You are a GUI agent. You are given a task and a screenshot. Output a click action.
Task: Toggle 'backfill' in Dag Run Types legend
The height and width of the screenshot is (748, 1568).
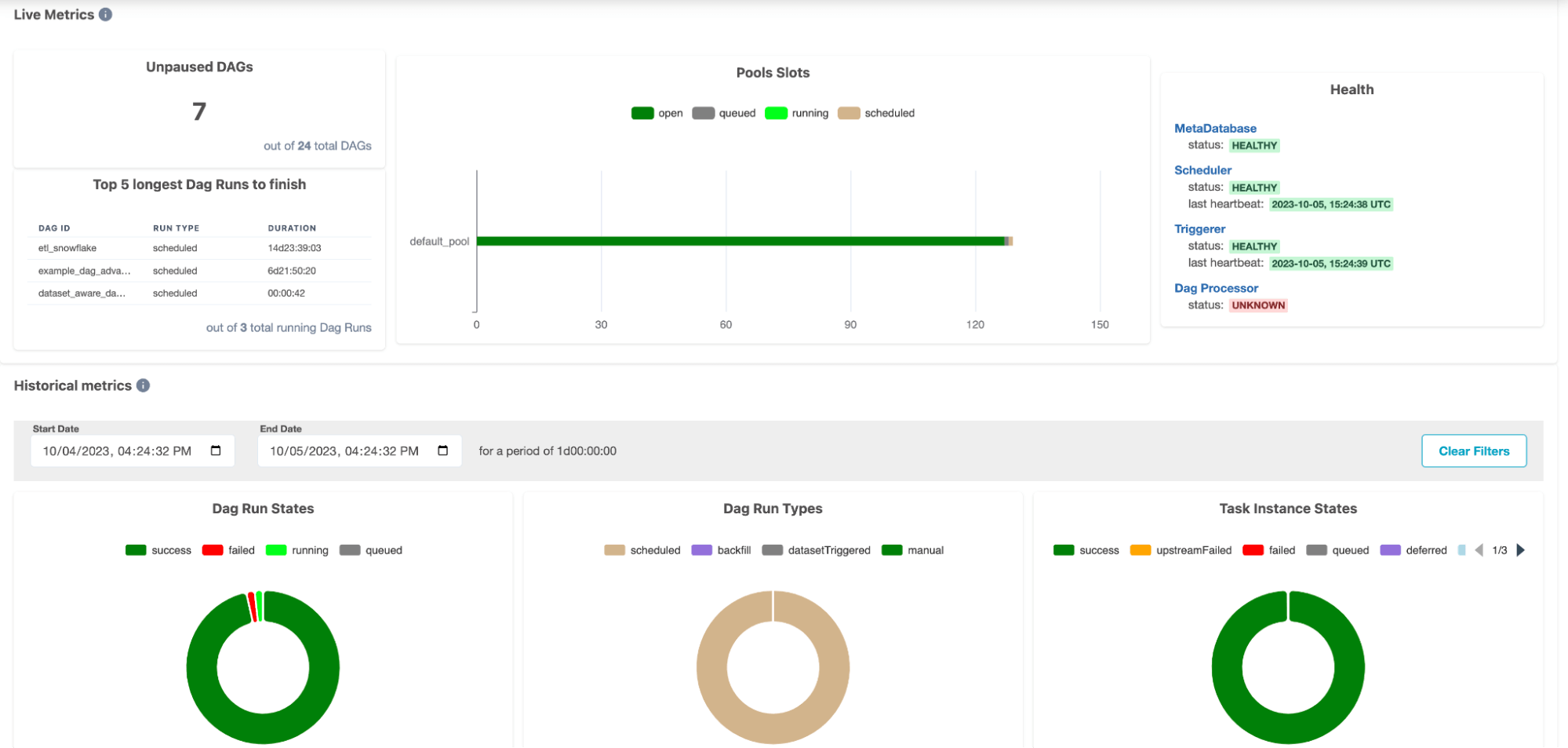tap(721, 550)
